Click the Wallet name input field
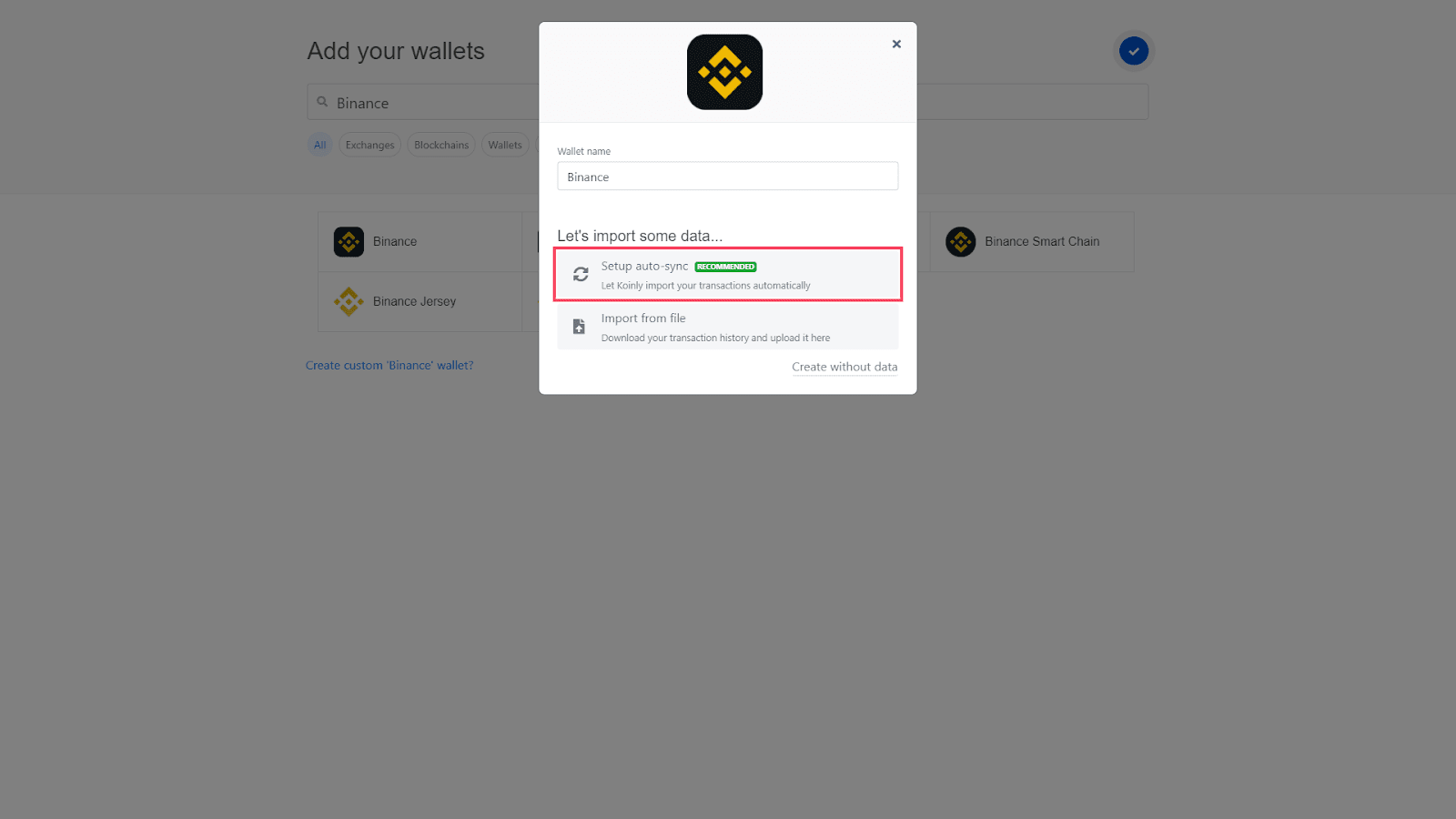The width and height of the screenshot is (1456, 819). [x=728, y=177]
